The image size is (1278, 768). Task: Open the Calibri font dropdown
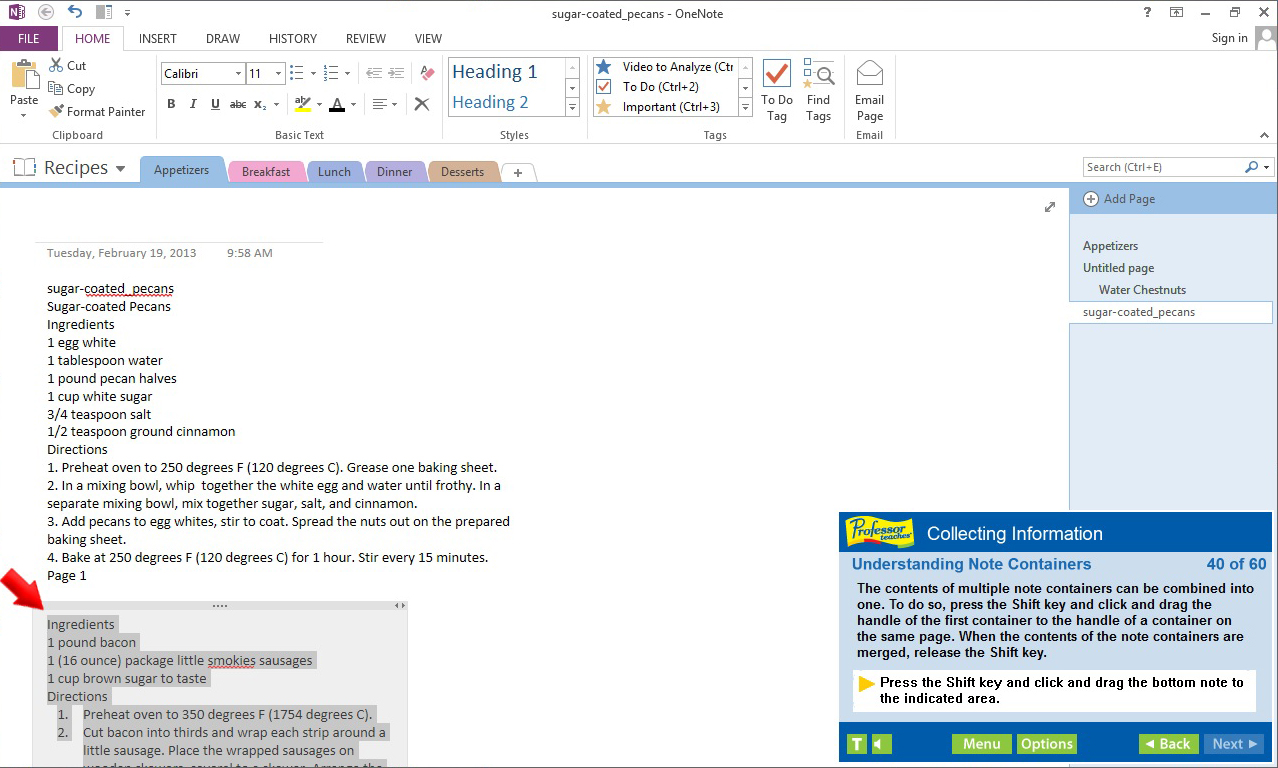point(237,73)
